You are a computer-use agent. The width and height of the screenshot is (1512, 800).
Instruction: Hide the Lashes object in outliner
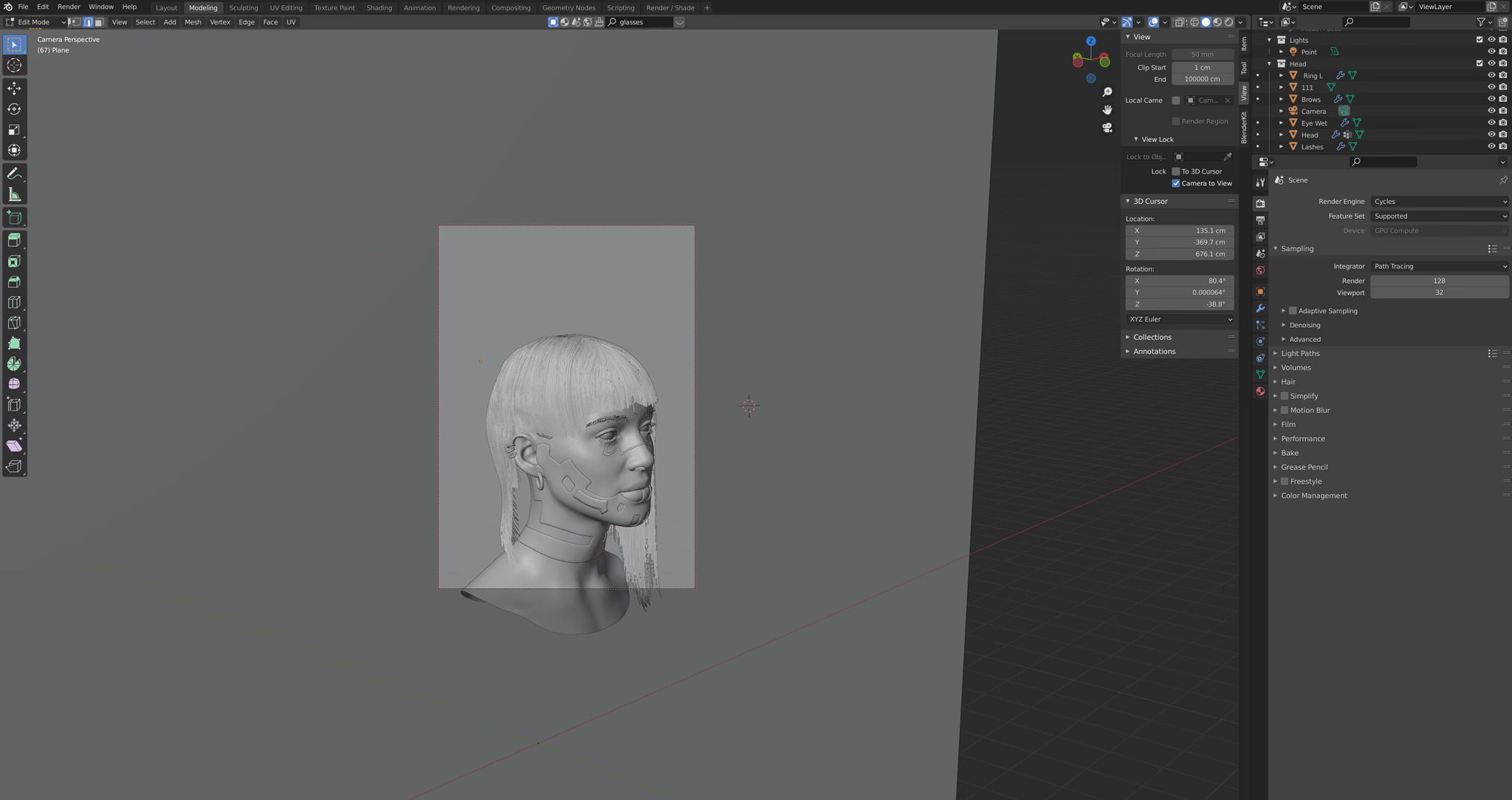(x=1491, y=146)
